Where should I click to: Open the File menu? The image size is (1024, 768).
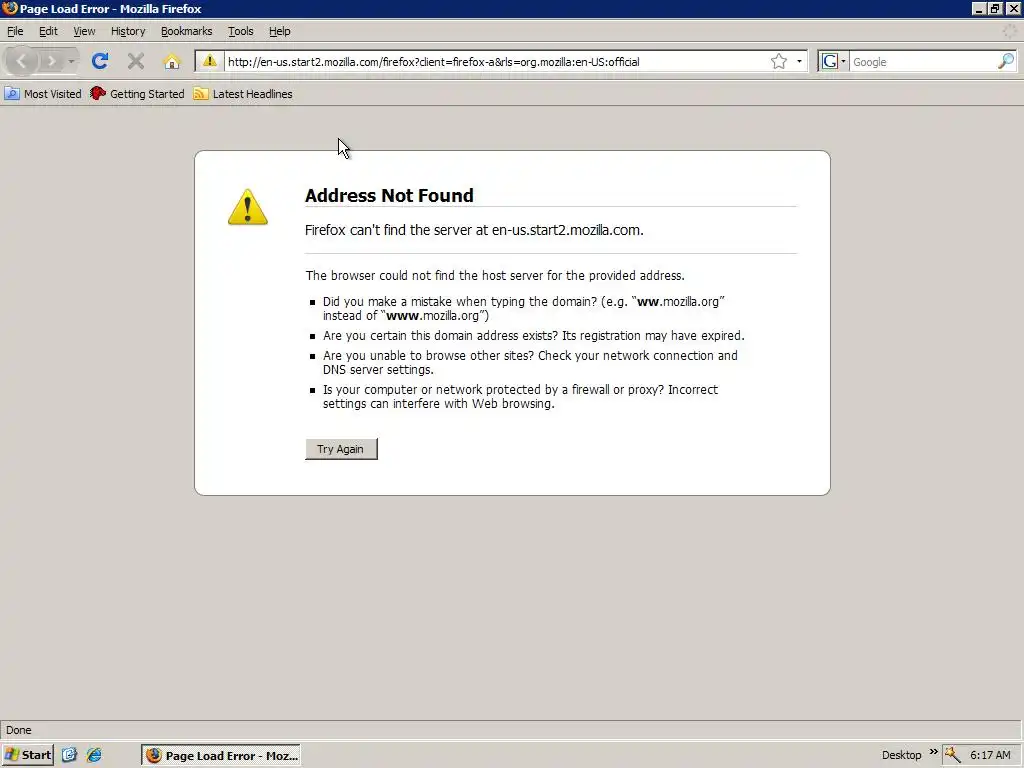click(x=15, y=31)
